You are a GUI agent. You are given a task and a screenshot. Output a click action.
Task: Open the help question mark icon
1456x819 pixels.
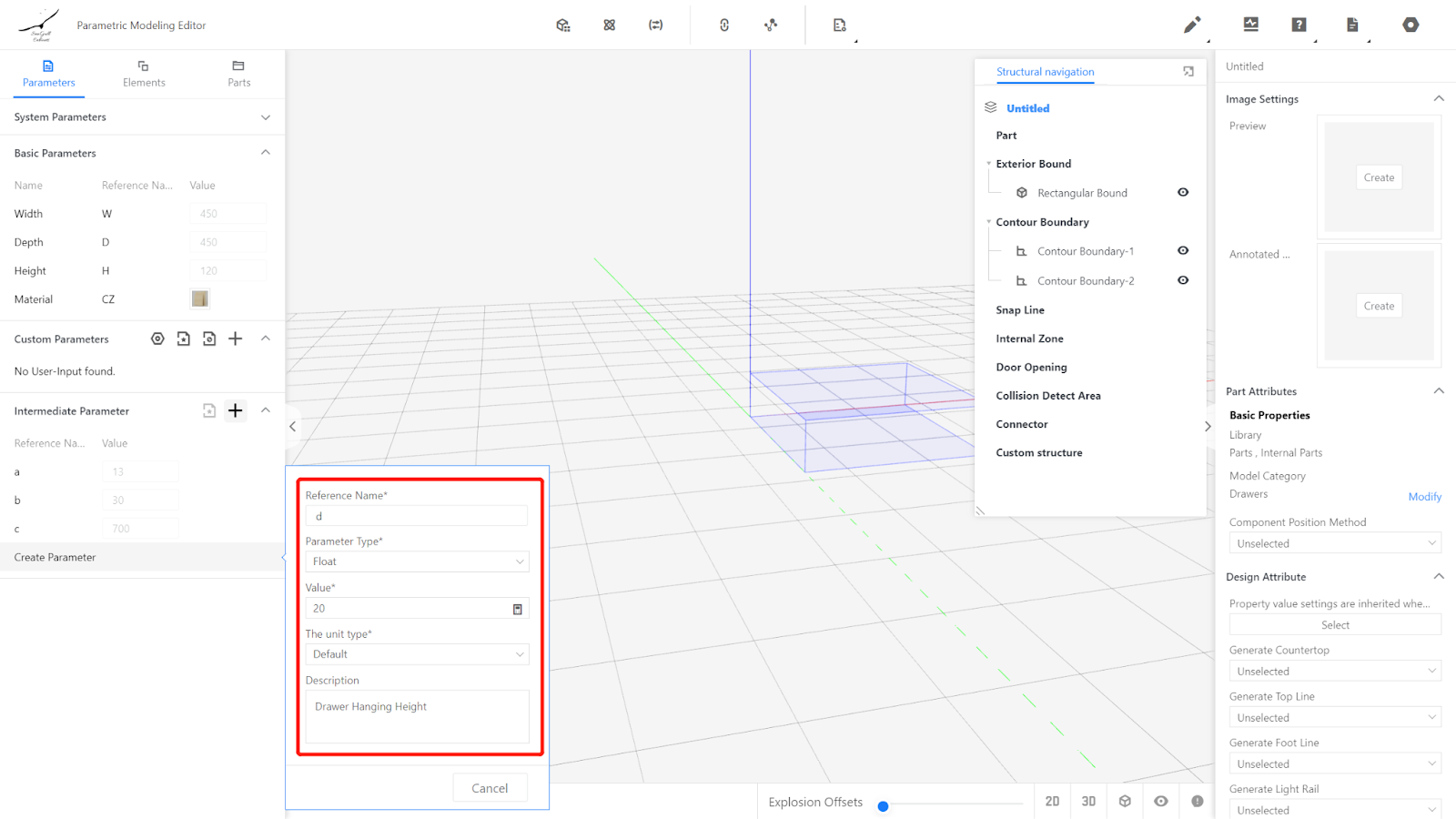pyautogui.click(x=1299, y=25)
